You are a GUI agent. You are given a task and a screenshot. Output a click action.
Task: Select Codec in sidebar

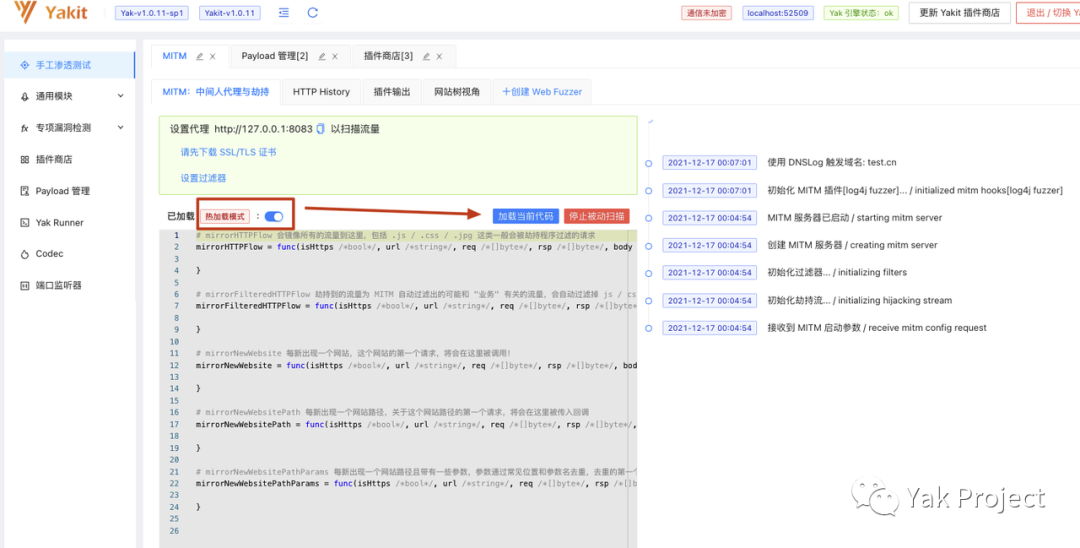pyautogui.click(x=70, y=254)
